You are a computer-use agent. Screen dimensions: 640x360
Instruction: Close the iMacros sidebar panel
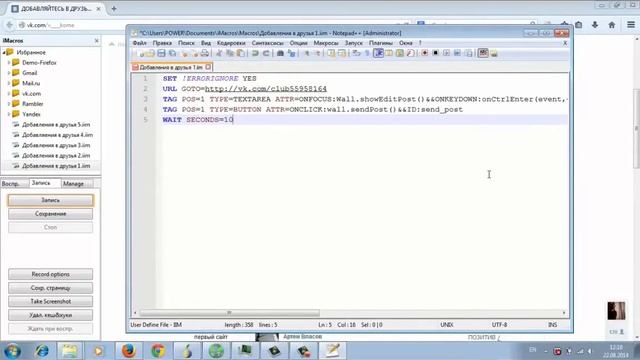tap(96, 41)
